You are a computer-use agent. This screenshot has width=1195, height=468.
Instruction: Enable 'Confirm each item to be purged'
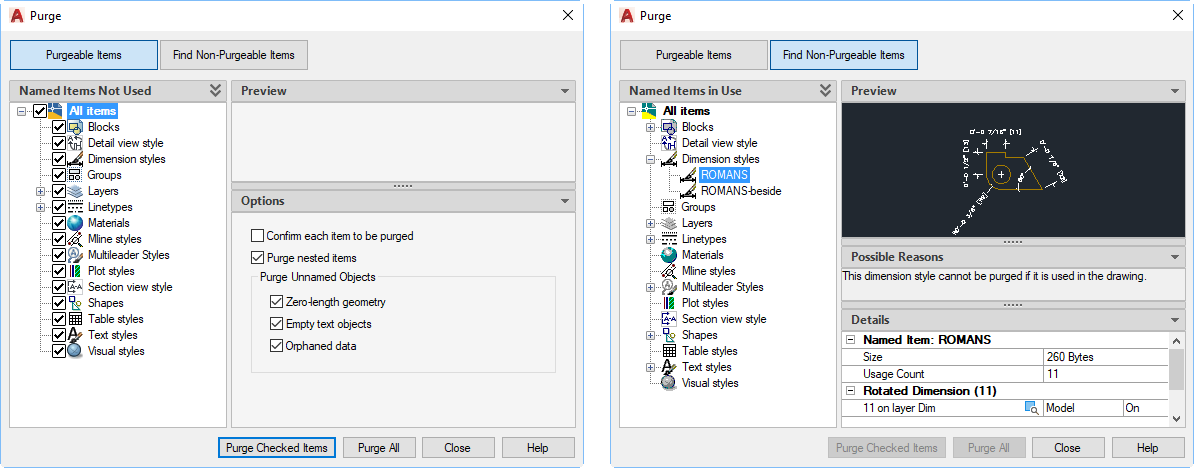click(258, 236)
